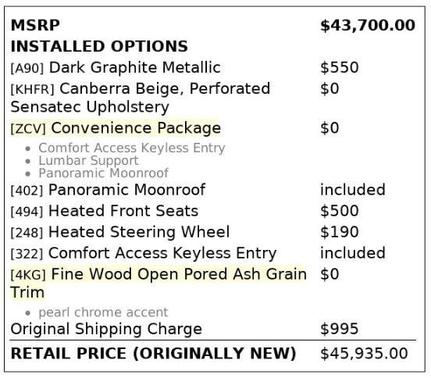Viewport: 431px width, 378px height.
Task: Select the INSTALLED OPTIONS heading
Action: tap(99, 46)
